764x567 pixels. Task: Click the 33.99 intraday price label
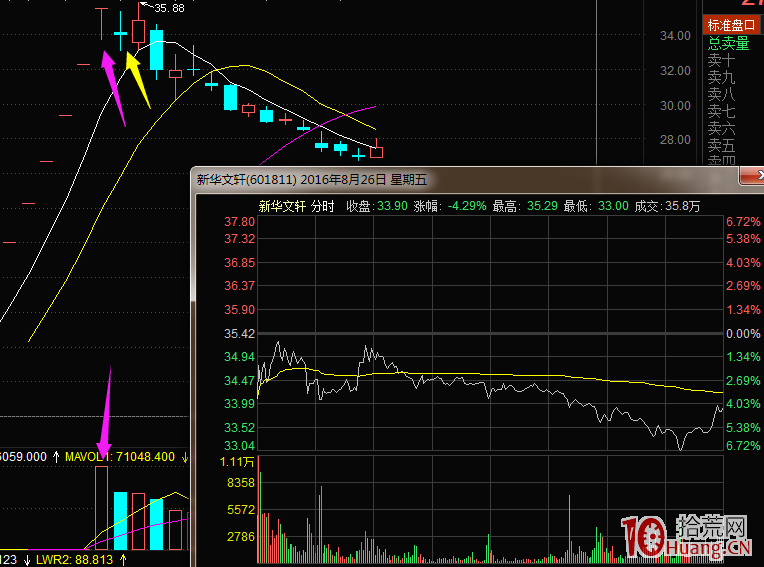[239, 403]
